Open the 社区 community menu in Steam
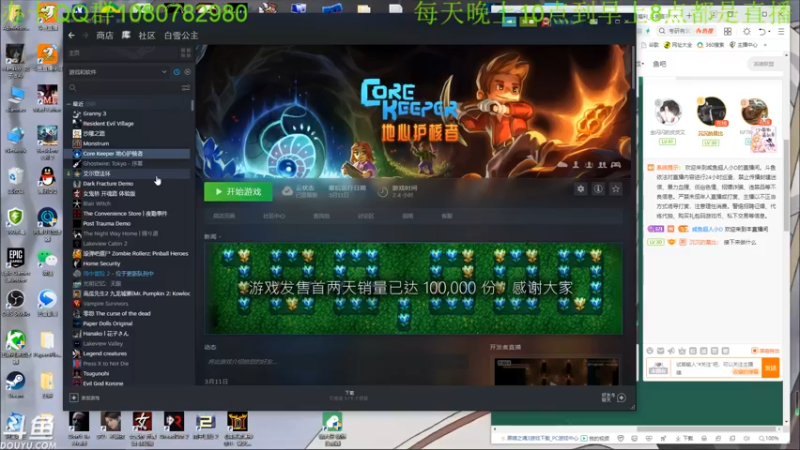Screen dimensions: 800x450 147,35
